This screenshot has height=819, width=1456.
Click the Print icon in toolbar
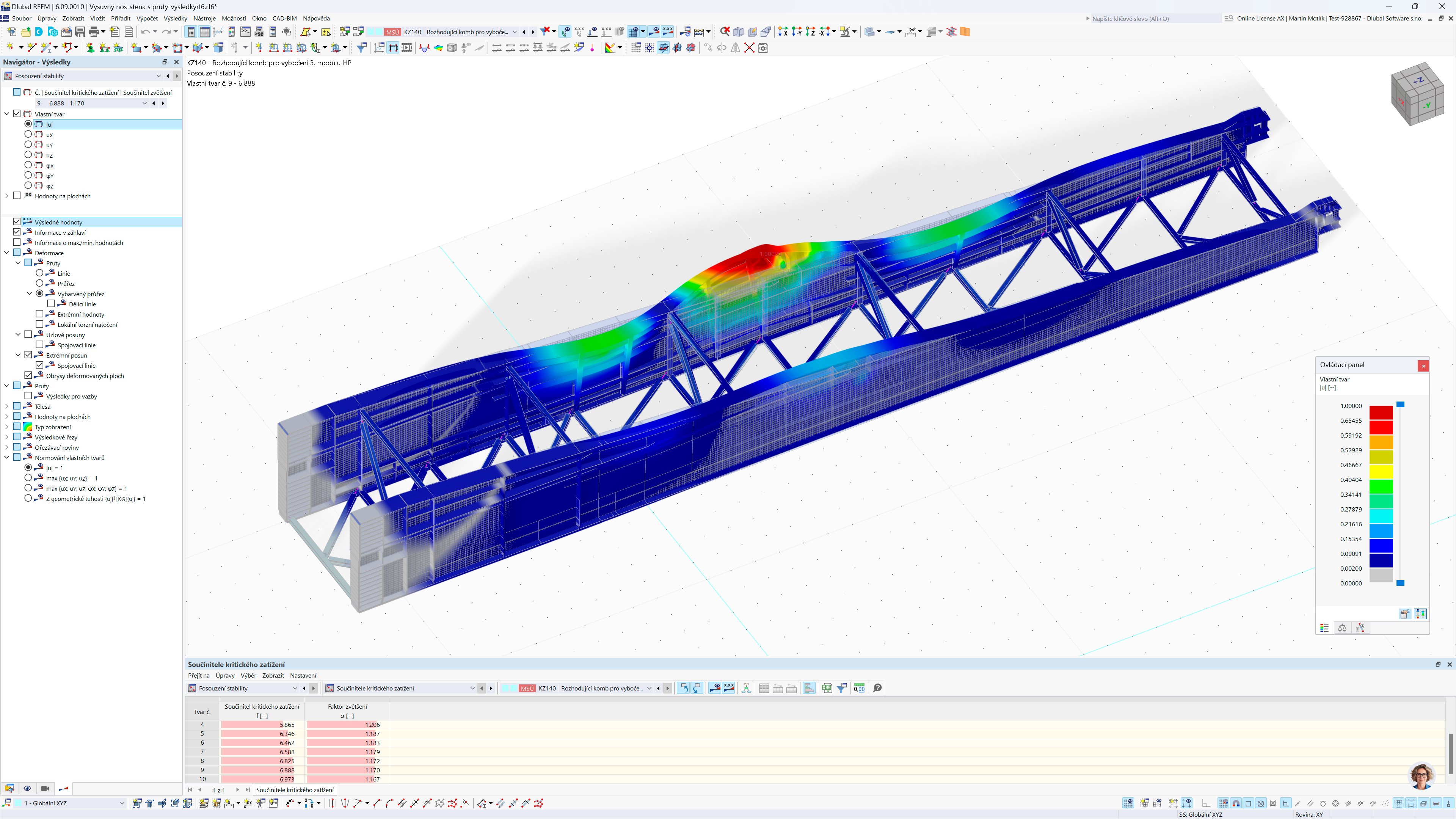tap(94, 31)
